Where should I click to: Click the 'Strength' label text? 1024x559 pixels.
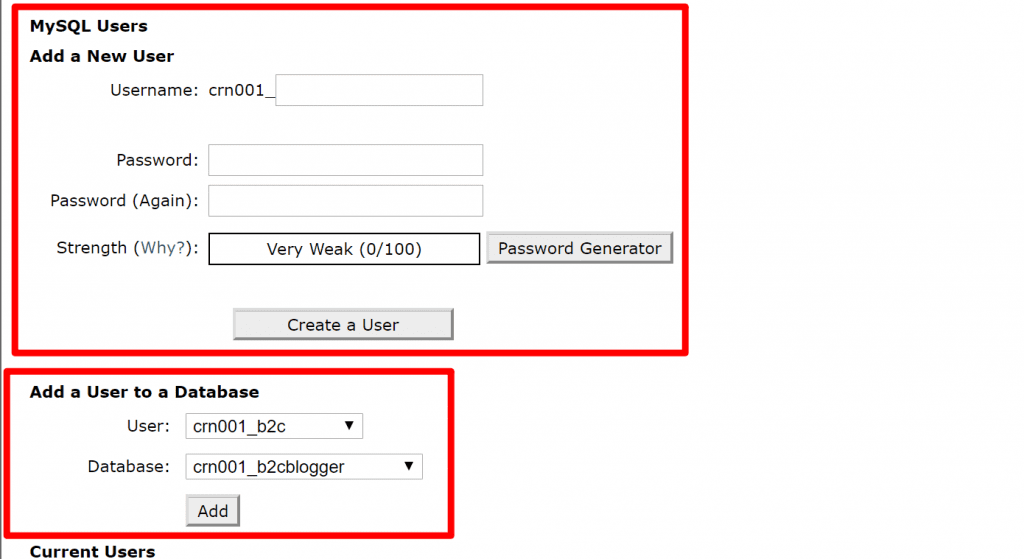pyautogui.click(x=91, y=248)
